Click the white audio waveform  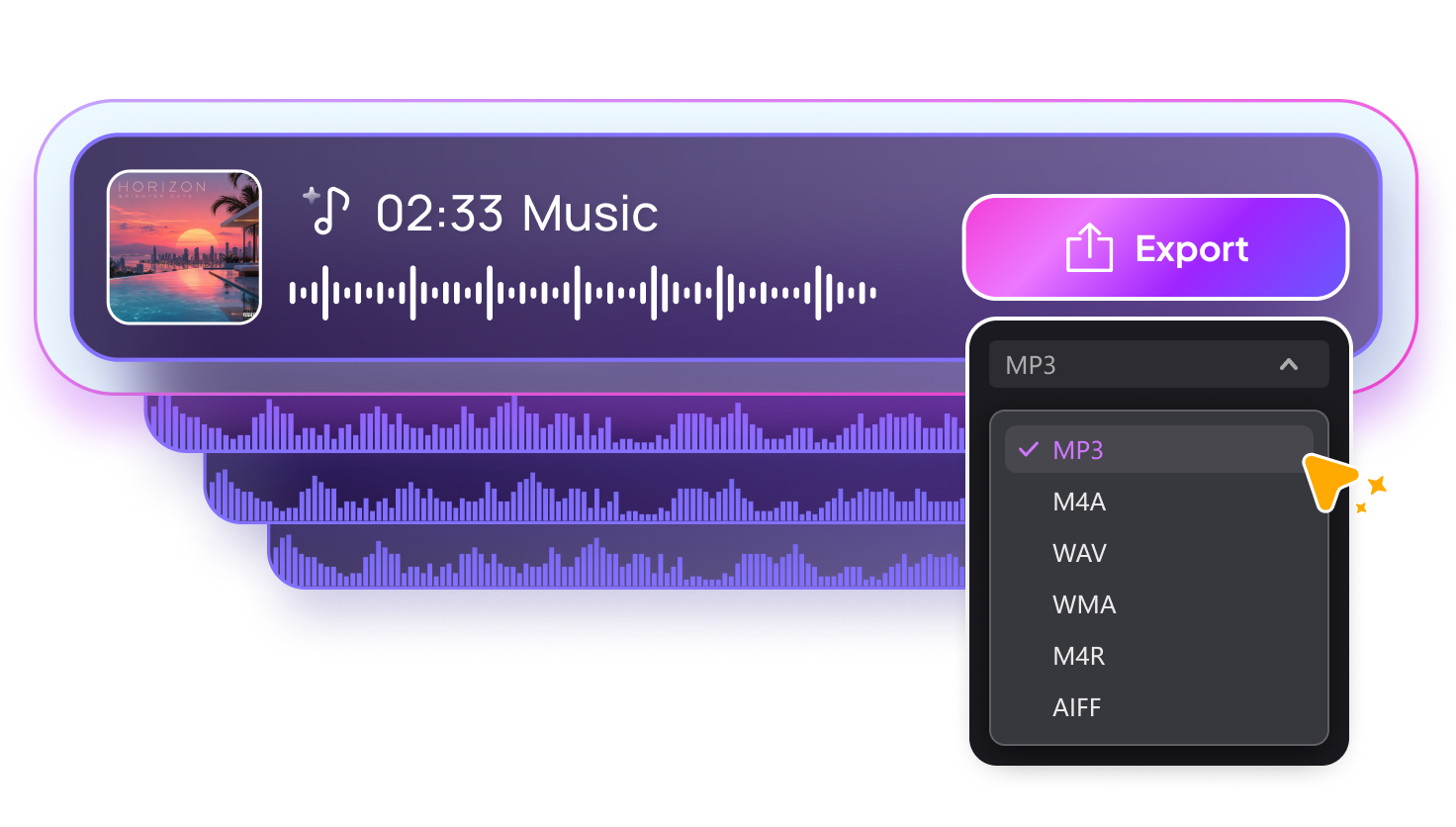tap(583, 293)
